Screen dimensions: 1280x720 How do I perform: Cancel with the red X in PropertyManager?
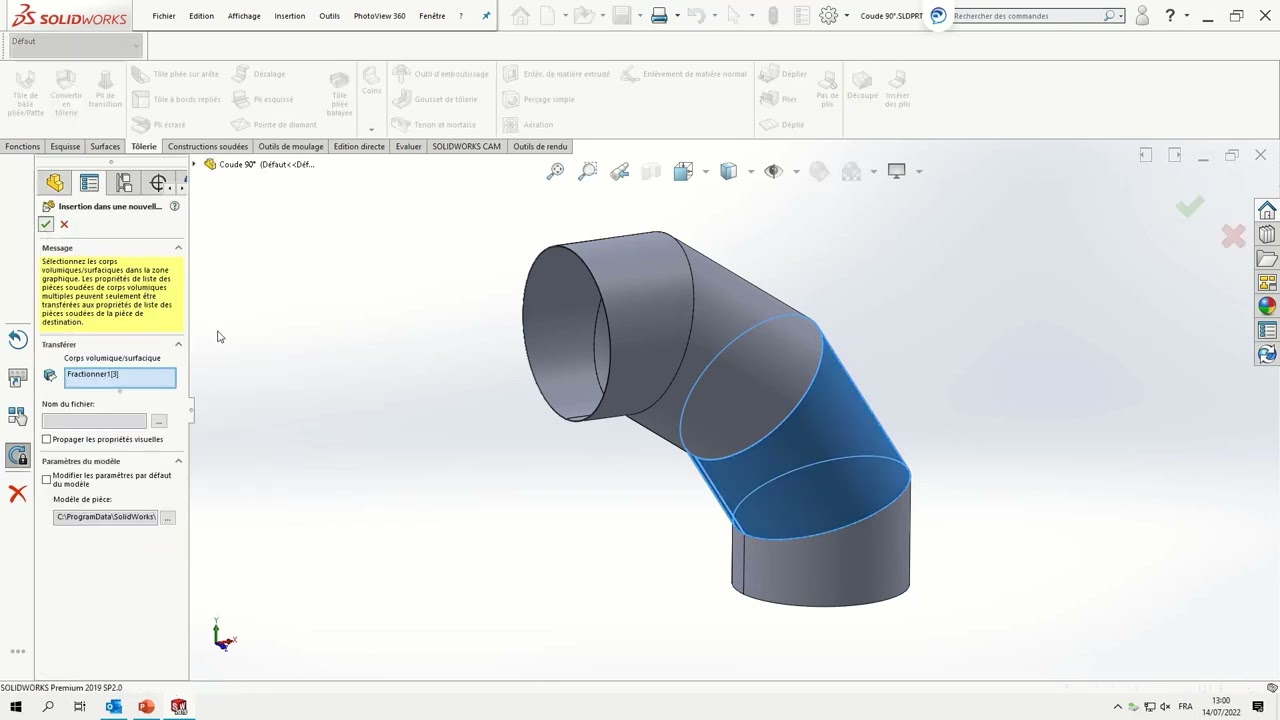(64, 224)
